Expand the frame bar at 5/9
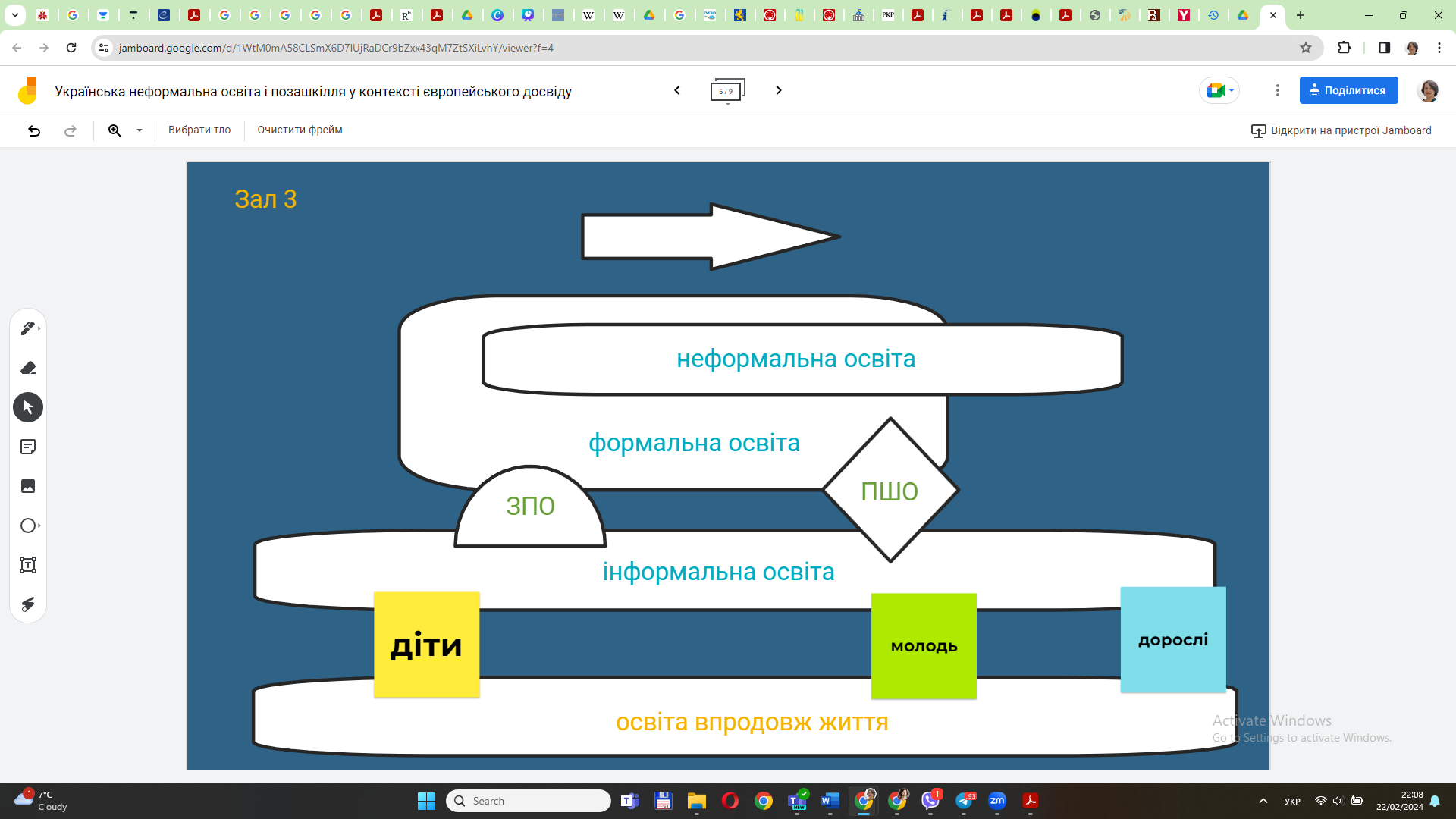 (x=727, y=91)
